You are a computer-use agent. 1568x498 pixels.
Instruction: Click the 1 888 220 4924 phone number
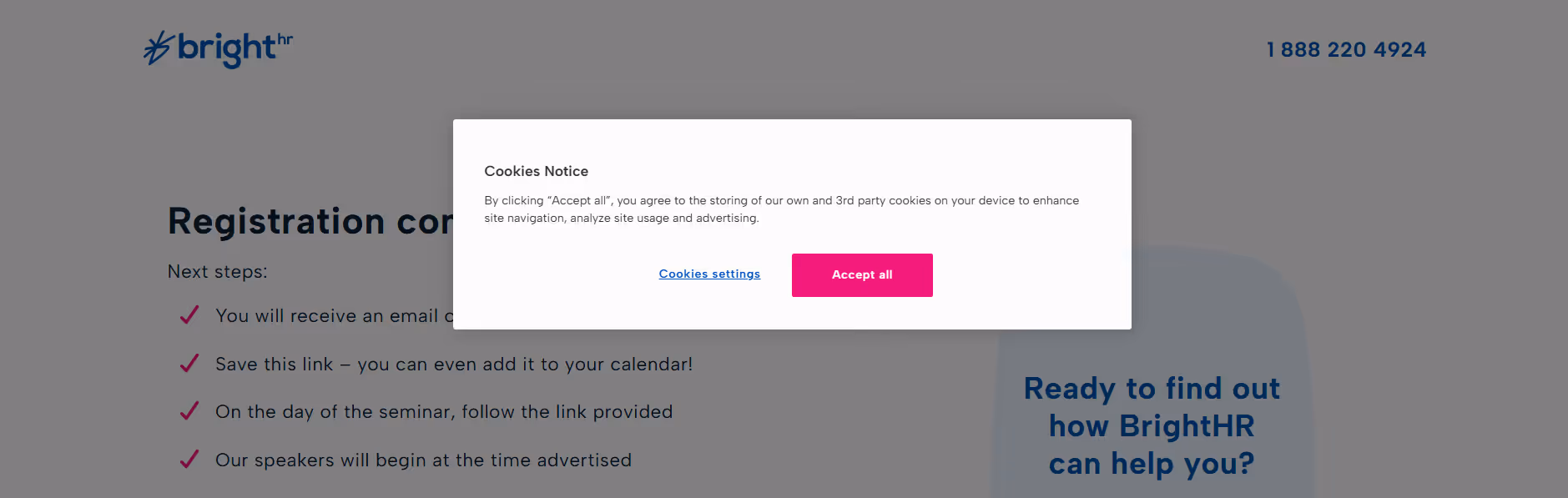pos(1346,50)
